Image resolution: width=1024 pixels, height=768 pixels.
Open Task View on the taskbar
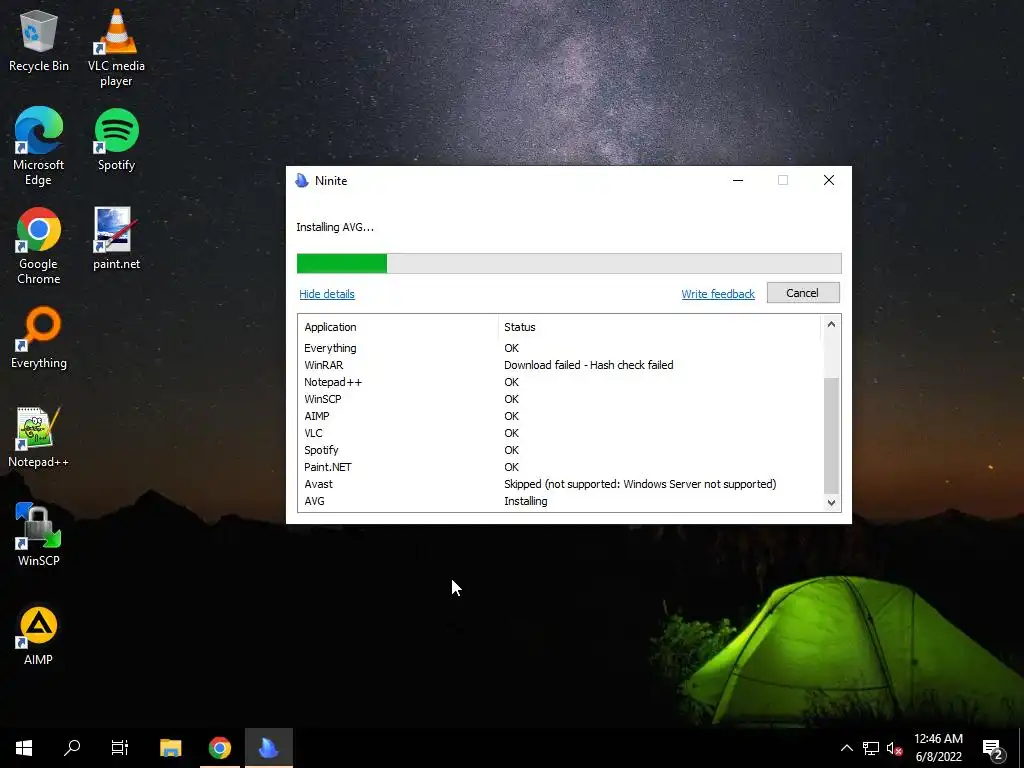tap(120, 748)
